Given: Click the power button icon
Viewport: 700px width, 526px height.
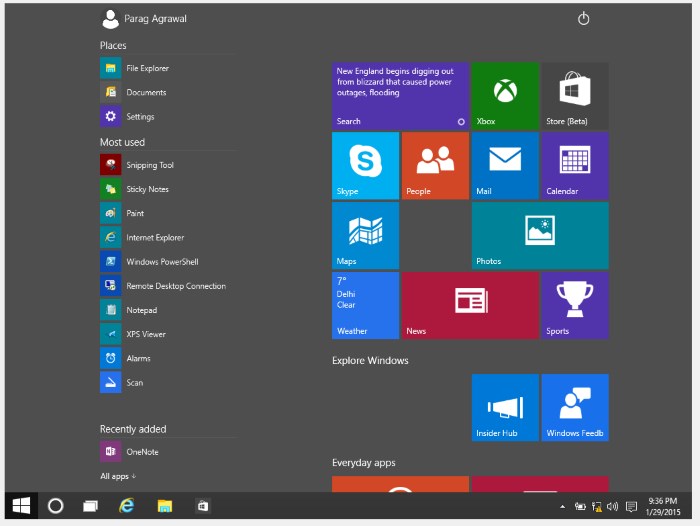Looking at the screenshot, I should 583,19.
